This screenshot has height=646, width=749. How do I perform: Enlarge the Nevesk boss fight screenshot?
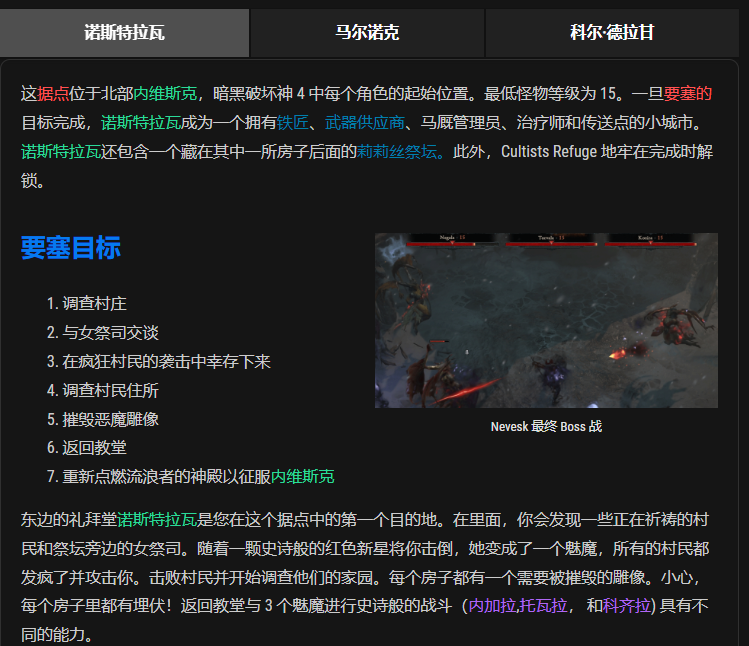546,320
